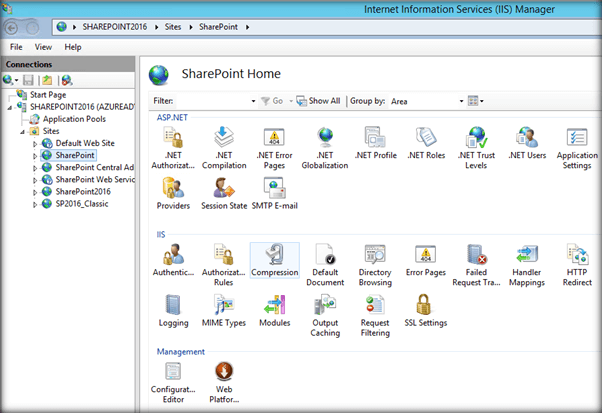Open the Filter dropdown arrow

pos(253,101)
